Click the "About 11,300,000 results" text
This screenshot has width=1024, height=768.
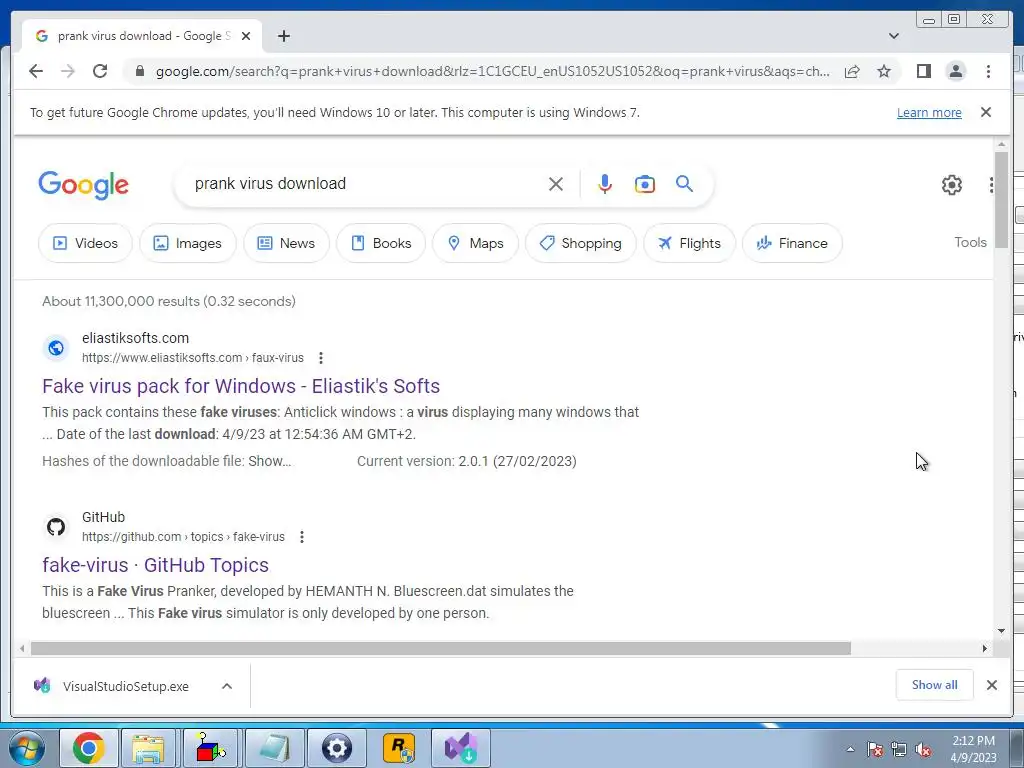click(x=121, y=301)
